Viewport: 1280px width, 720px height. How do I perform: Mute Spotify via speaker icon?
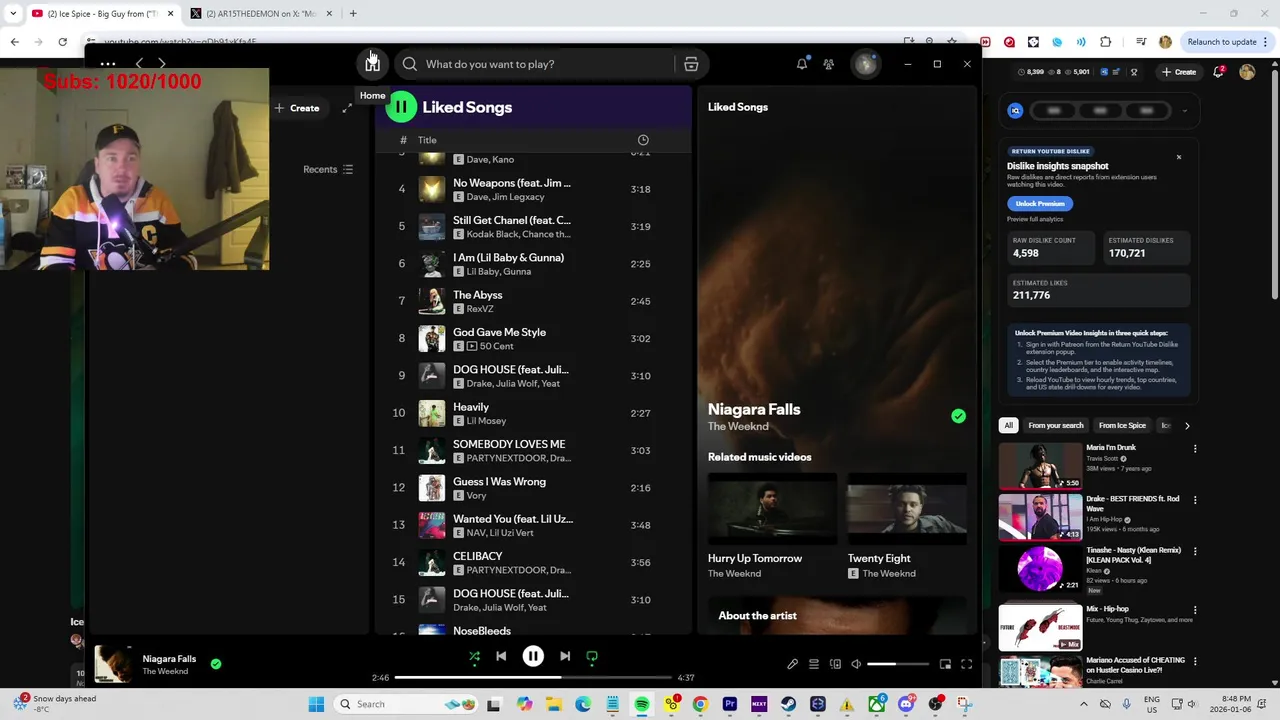[x=856, y=664]
